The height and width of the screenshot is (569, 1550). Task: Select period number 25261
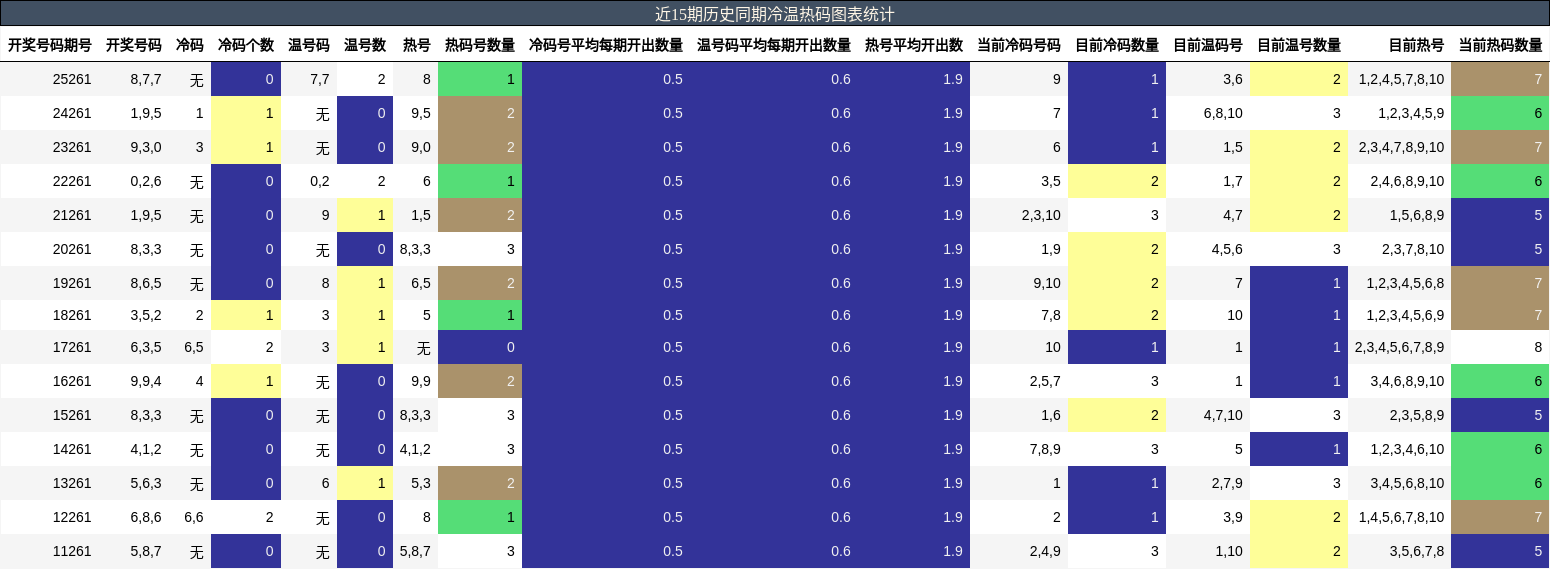coord(72,79)
